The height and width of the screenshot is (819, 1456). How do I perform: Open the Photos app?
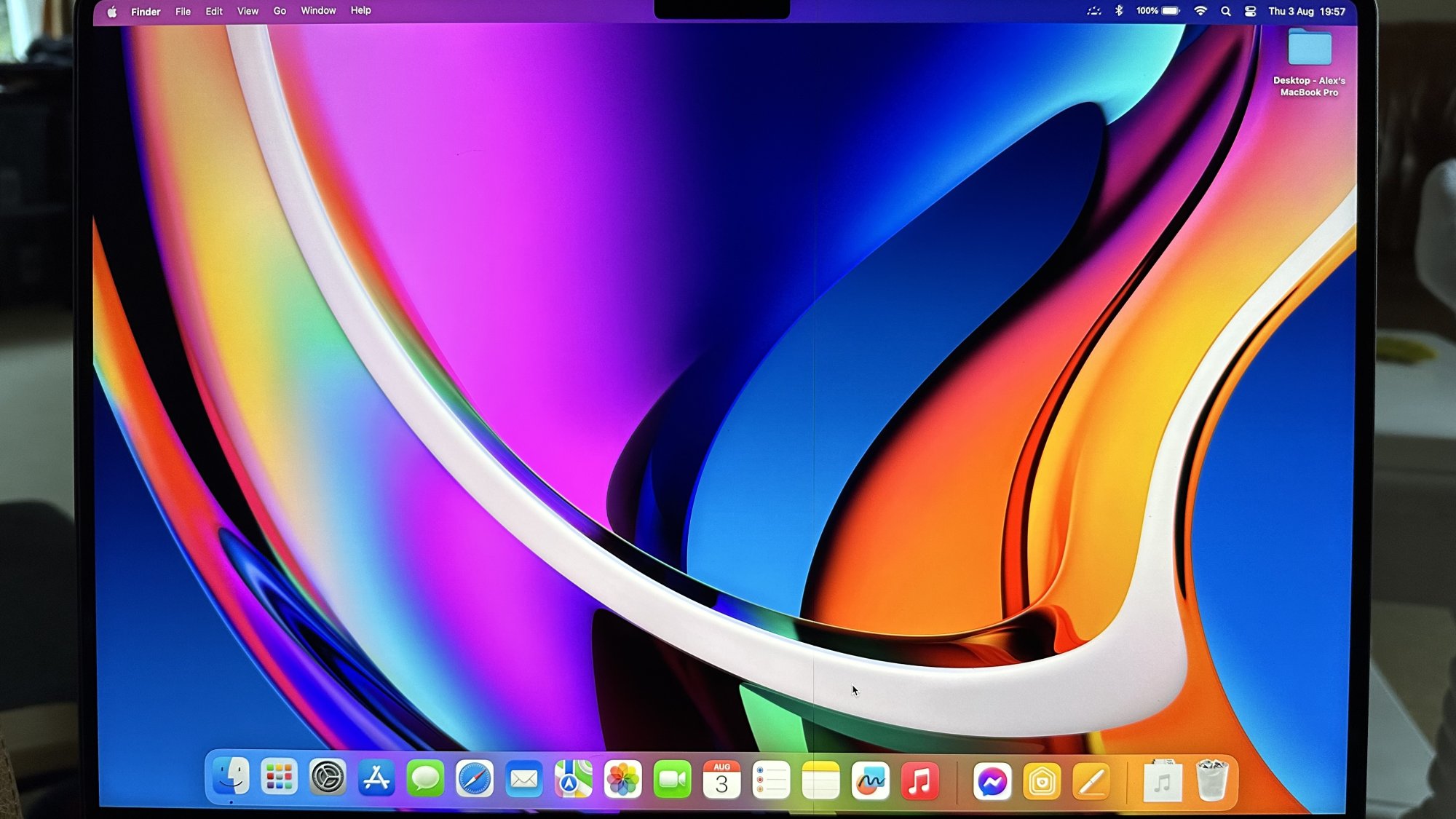(x=623, y=780)
